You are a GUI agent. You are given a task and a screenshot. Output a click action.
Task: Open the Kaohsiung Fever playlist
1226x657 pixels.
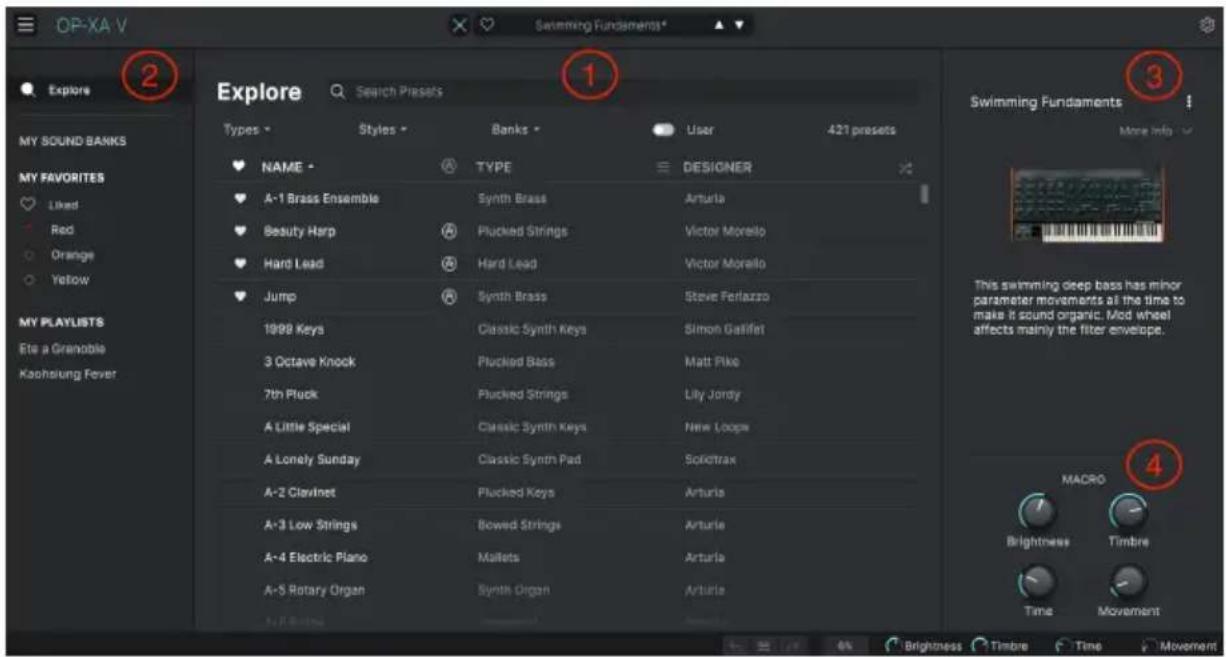(68, 374)
